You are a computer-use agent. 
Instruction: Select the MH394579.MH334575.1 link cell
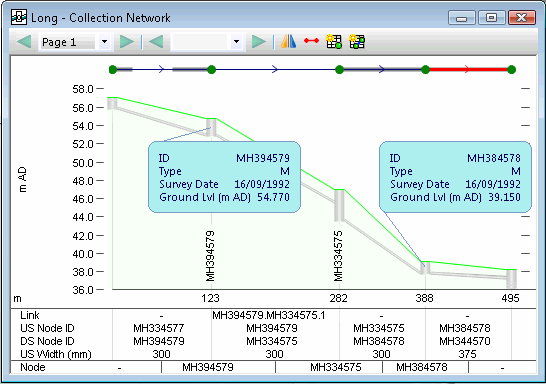(269, 315)
